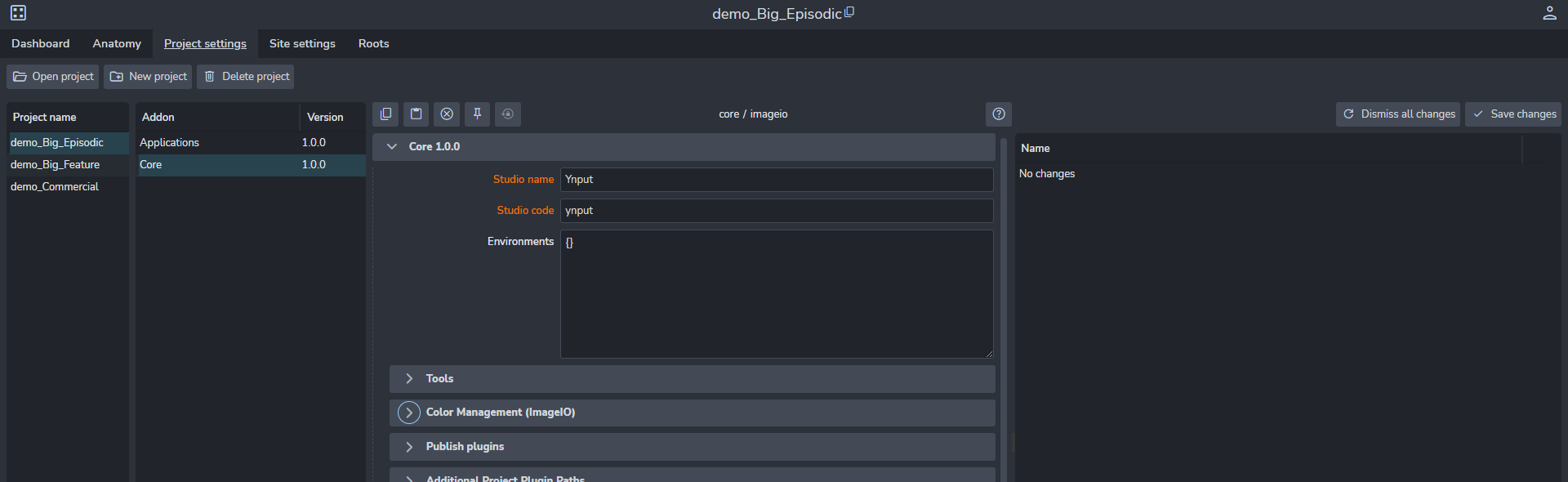The height and width of the screenshot is (482, 1568).
Task: Click the Studio name input field
Action: [776, 180]
